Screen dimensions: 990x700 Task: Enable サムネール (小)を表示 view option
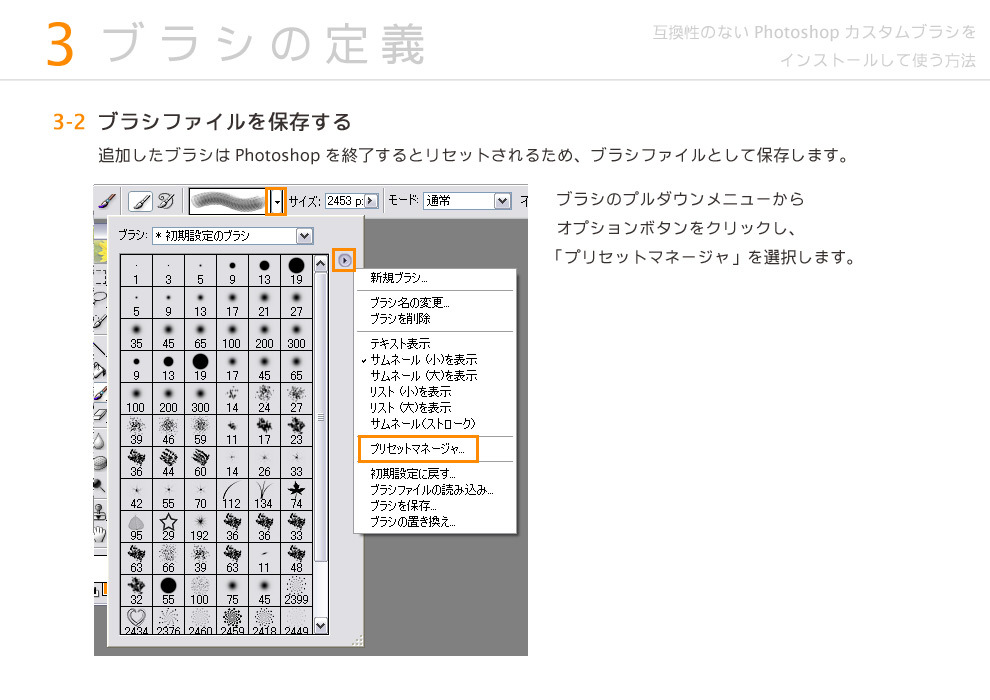pos(422,359)
